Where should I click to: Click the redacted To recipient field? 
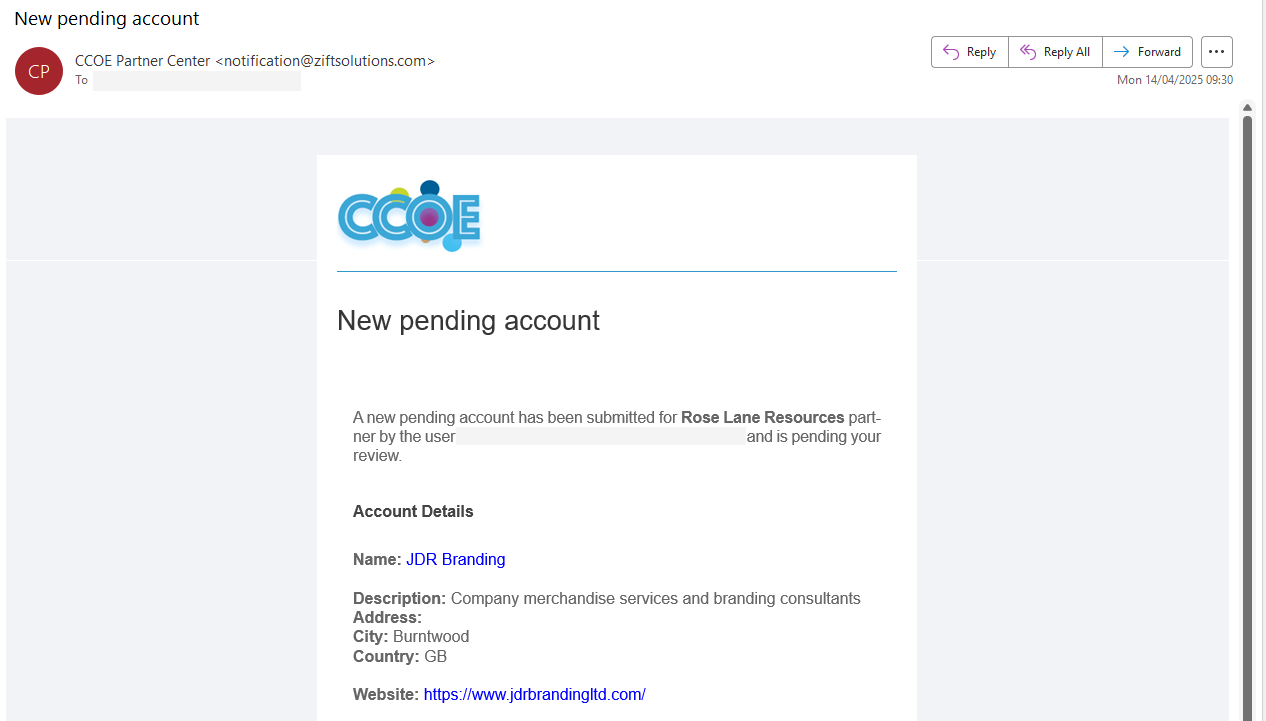click(x=197, y=81)
